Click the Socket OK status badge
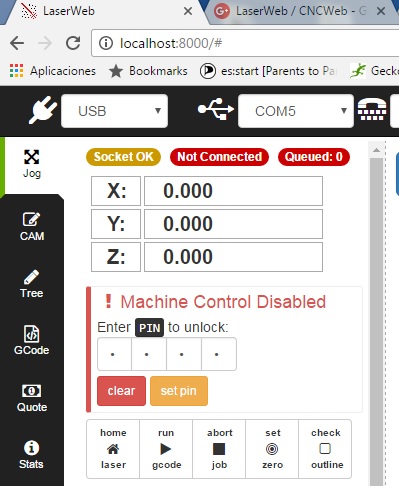The height and width of the screenshot is (486, 399). coord(123,157)
